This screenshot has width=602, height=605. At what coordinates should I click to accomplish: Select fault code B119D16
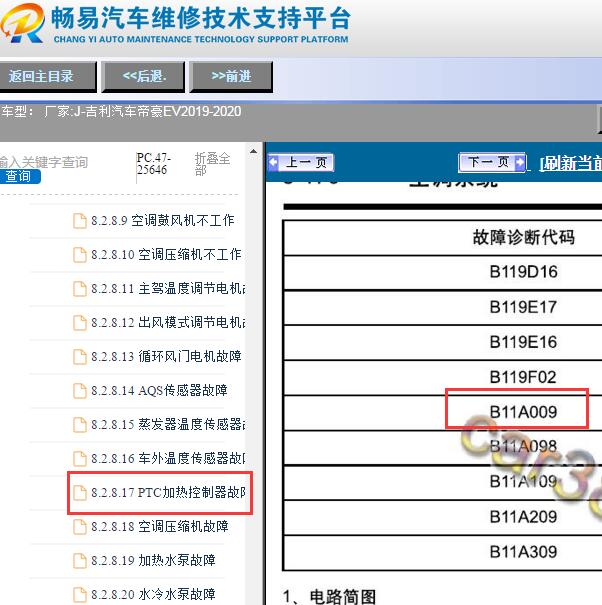point(523,272)
